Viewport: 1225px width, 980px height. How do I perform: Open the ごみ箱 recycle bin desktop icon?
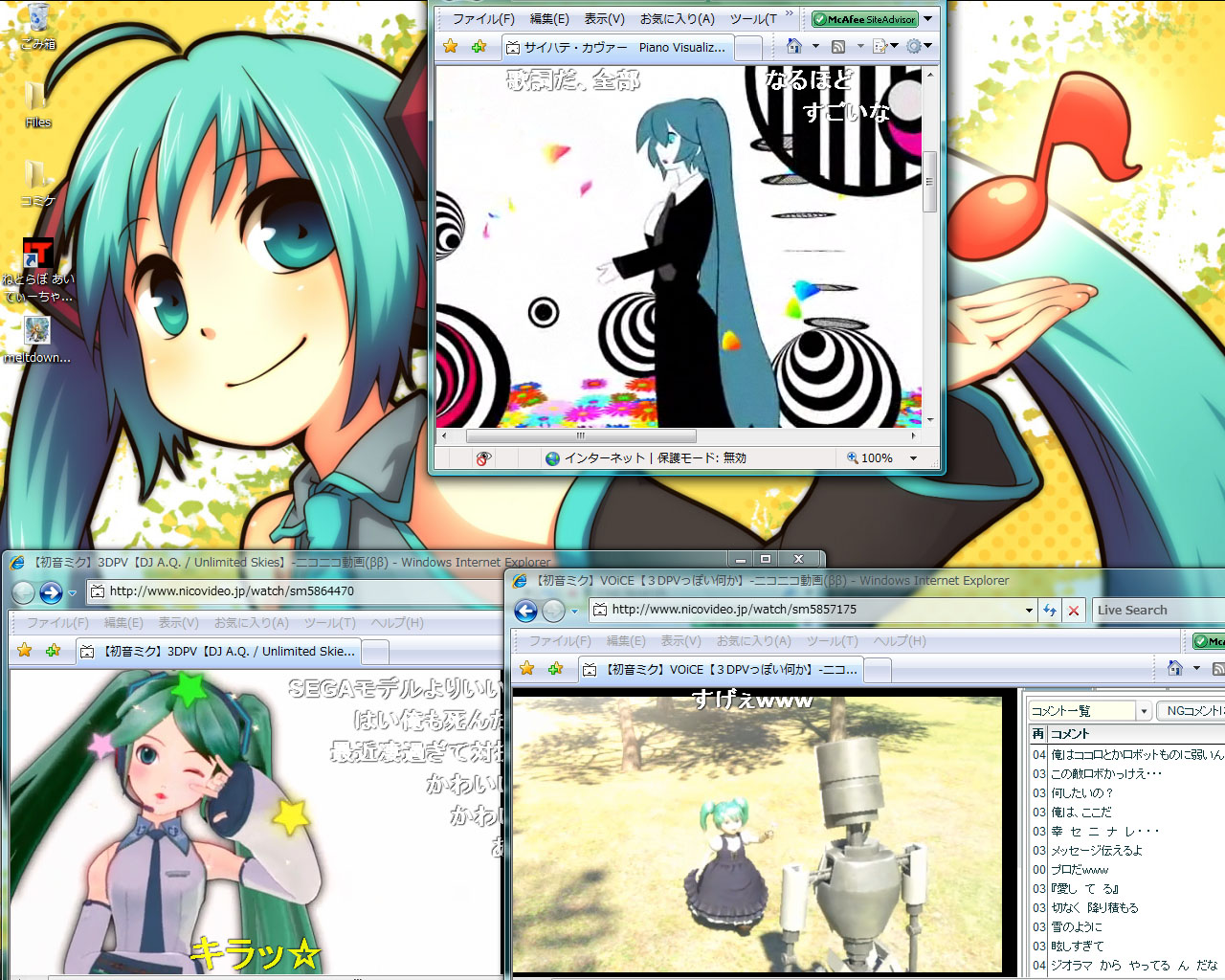click(x=38, y=26)
